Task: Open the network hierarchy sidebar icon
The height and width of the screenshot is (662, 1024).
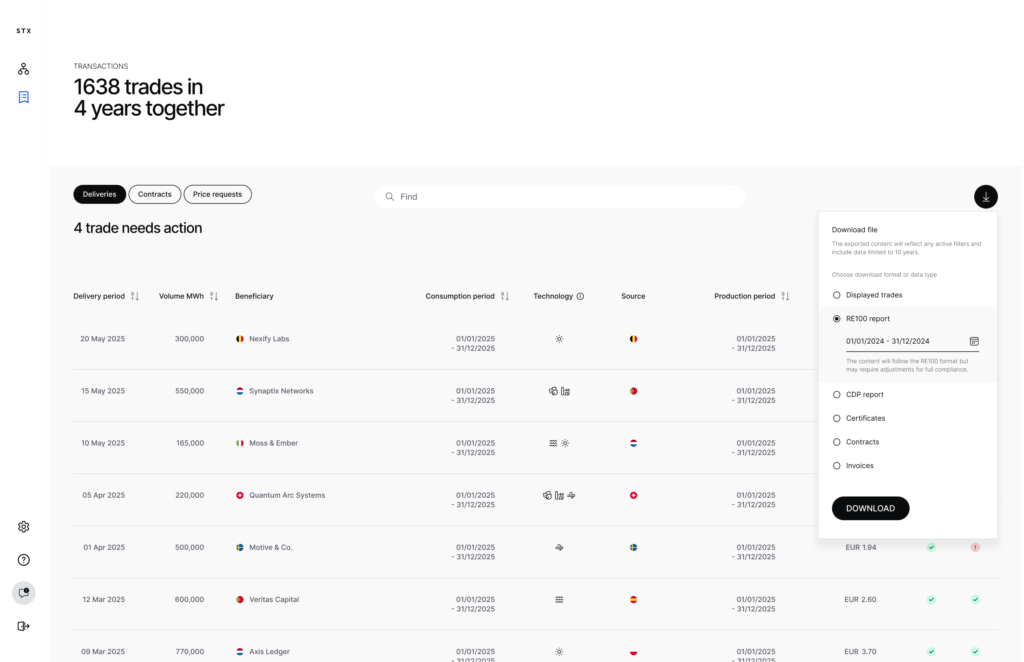Action: coord(23,69)
